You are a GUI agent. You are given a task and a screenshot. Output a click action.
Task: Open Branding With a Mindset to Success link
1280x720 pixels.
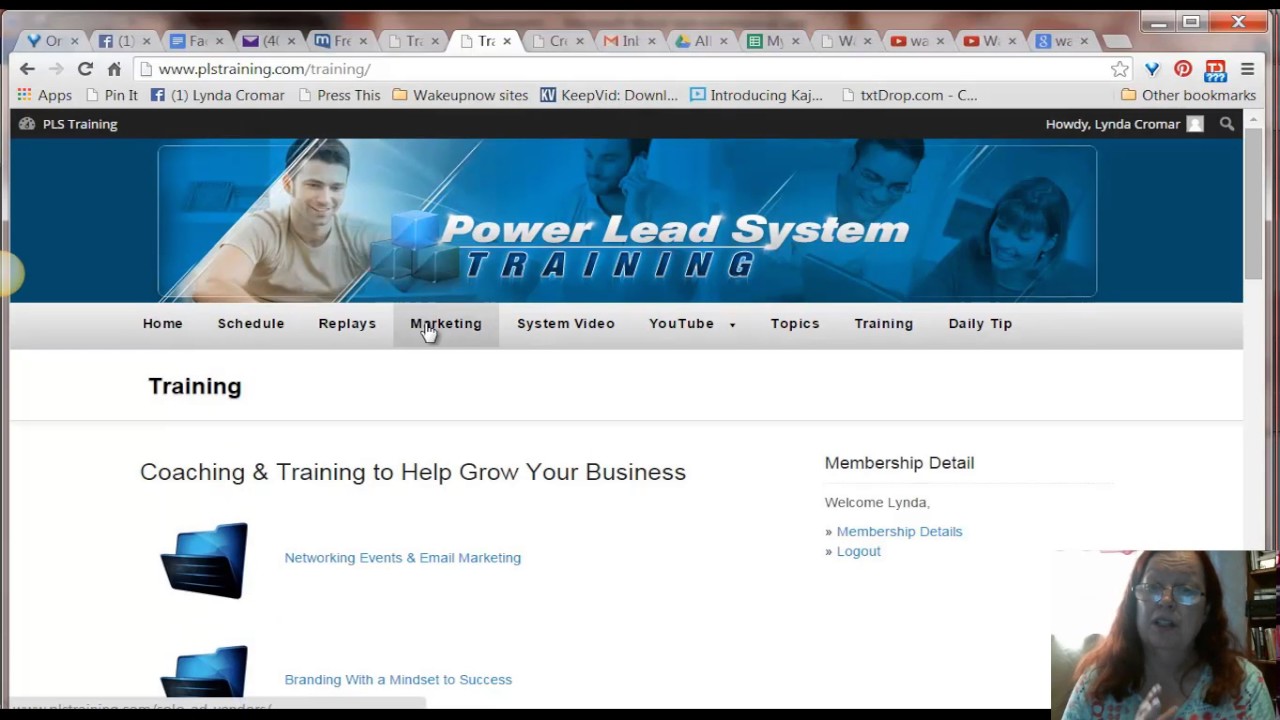point(398,680)
